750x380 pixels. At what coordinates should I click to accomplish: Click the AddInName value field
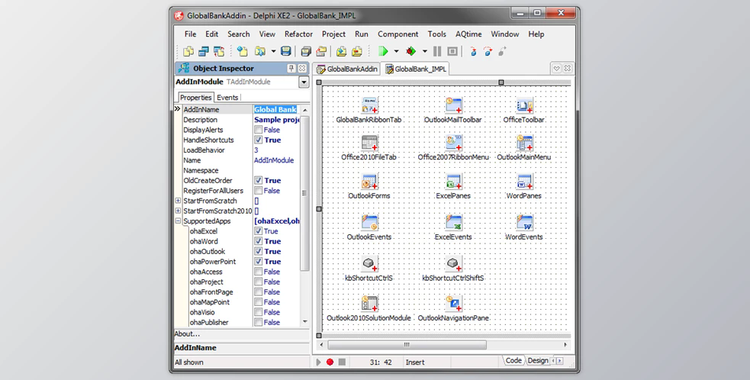pos(276,110)
